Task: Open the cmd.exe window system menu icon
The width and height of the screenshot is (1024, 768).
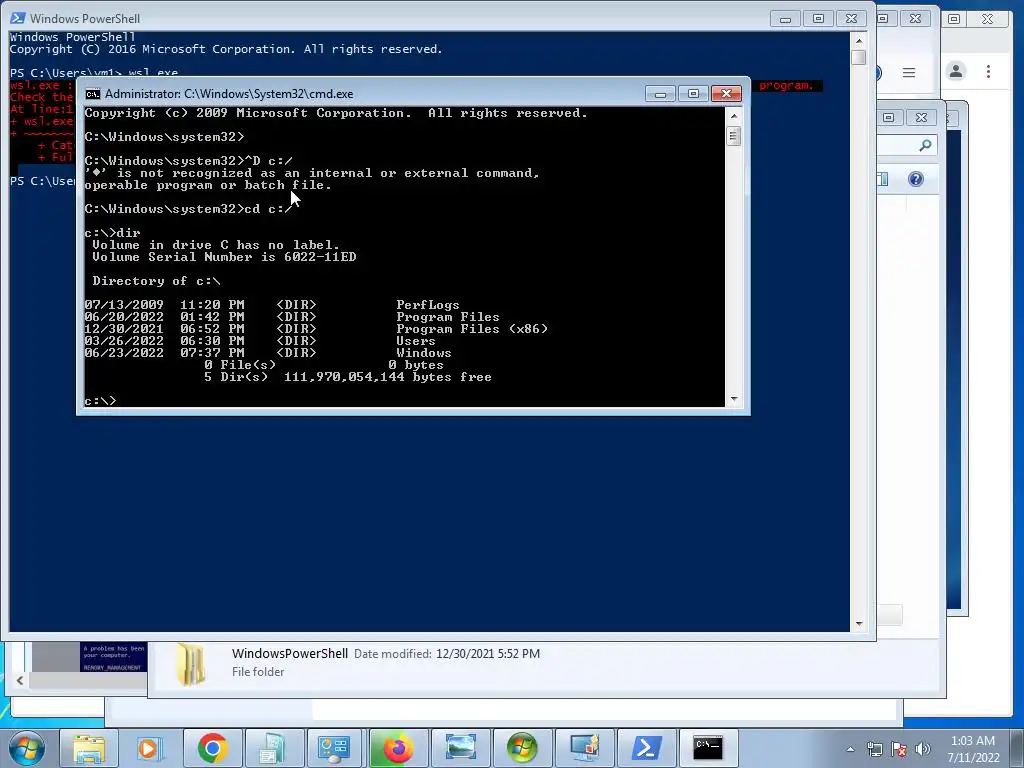Action: 93,94
